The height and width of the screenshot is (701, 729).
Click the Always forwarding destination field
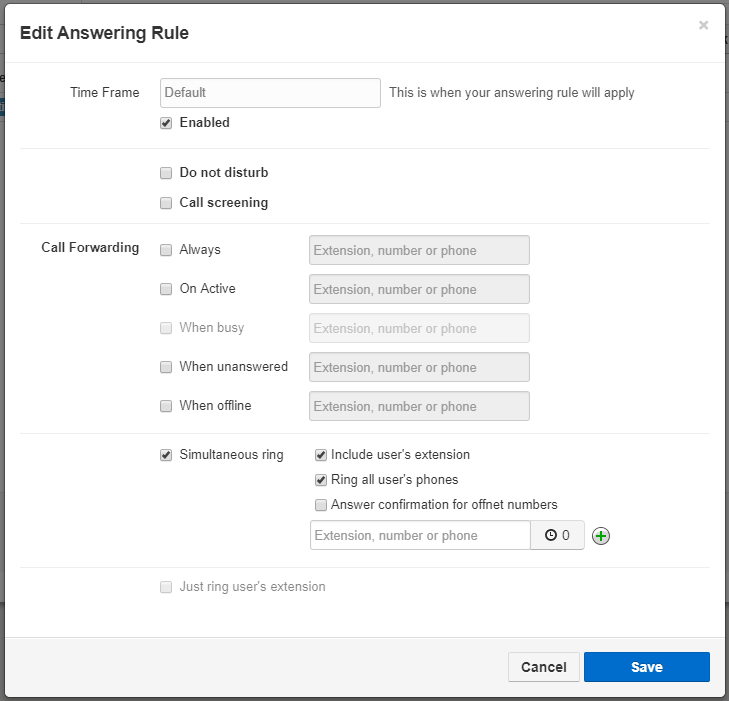click(x=419, y=250)
